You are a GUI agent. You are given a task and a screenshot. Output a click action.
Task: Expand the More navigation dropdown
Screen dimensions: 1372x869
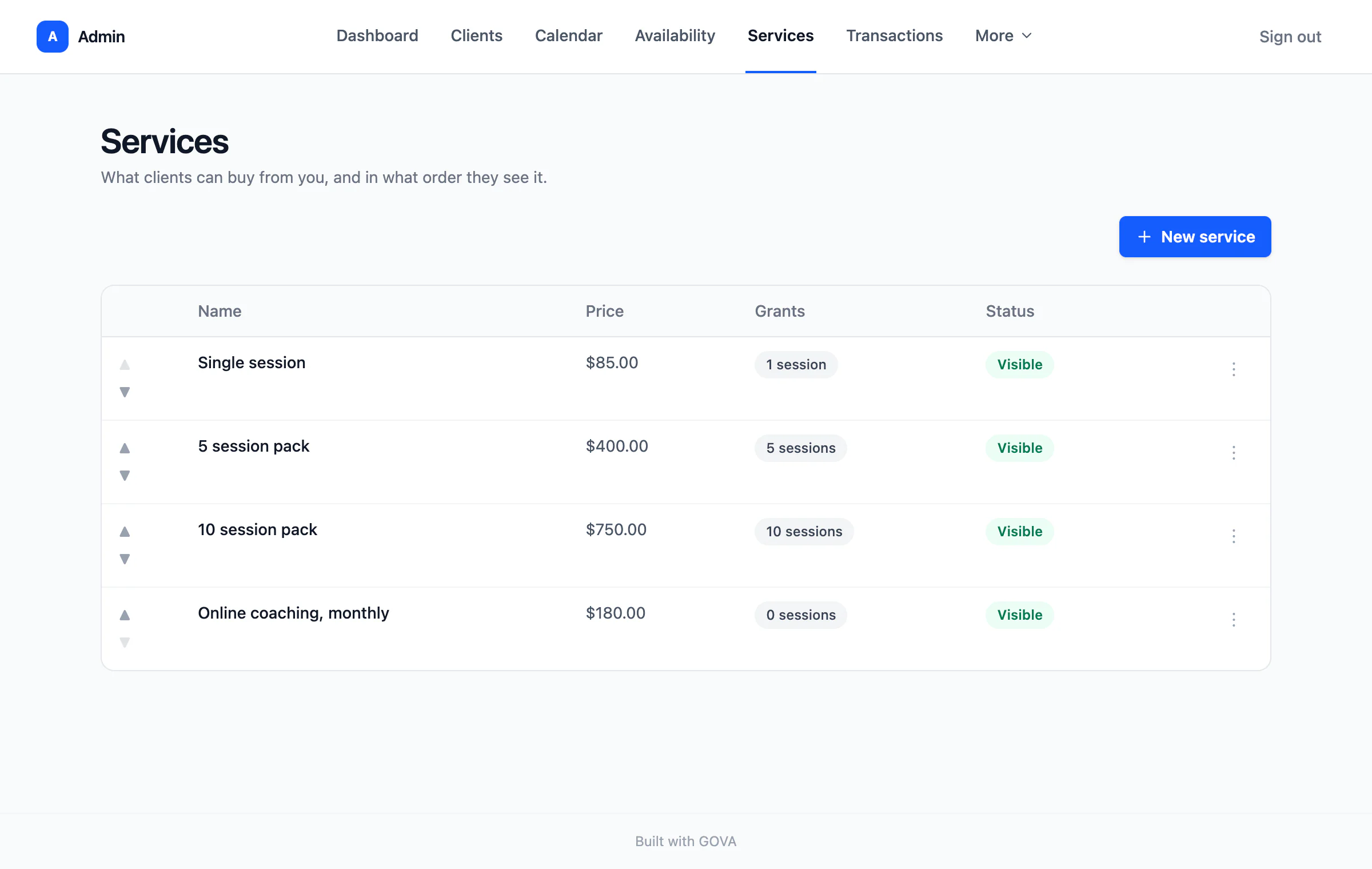1003,35
